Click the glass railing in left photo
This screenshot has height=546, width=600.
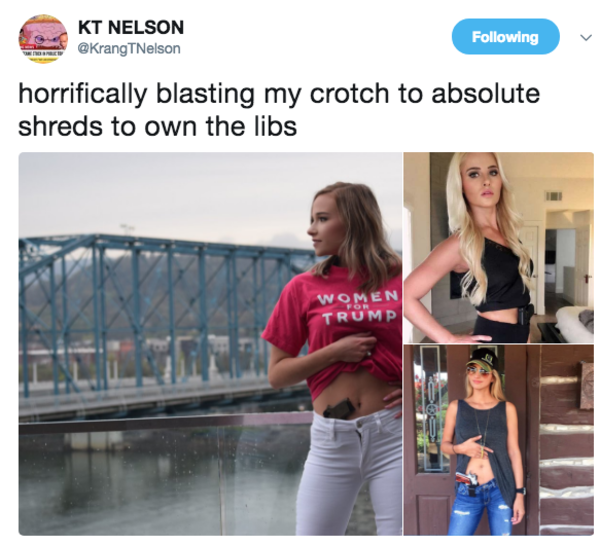[x=161, y=474]
